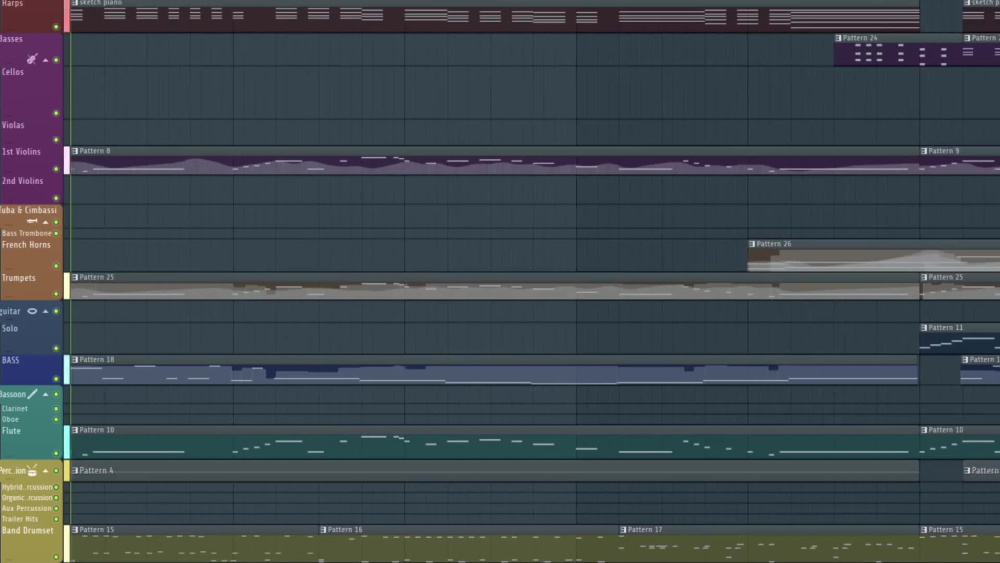Mute the Trumpets track
This screenshot has height=563, width=1000.
56,294
